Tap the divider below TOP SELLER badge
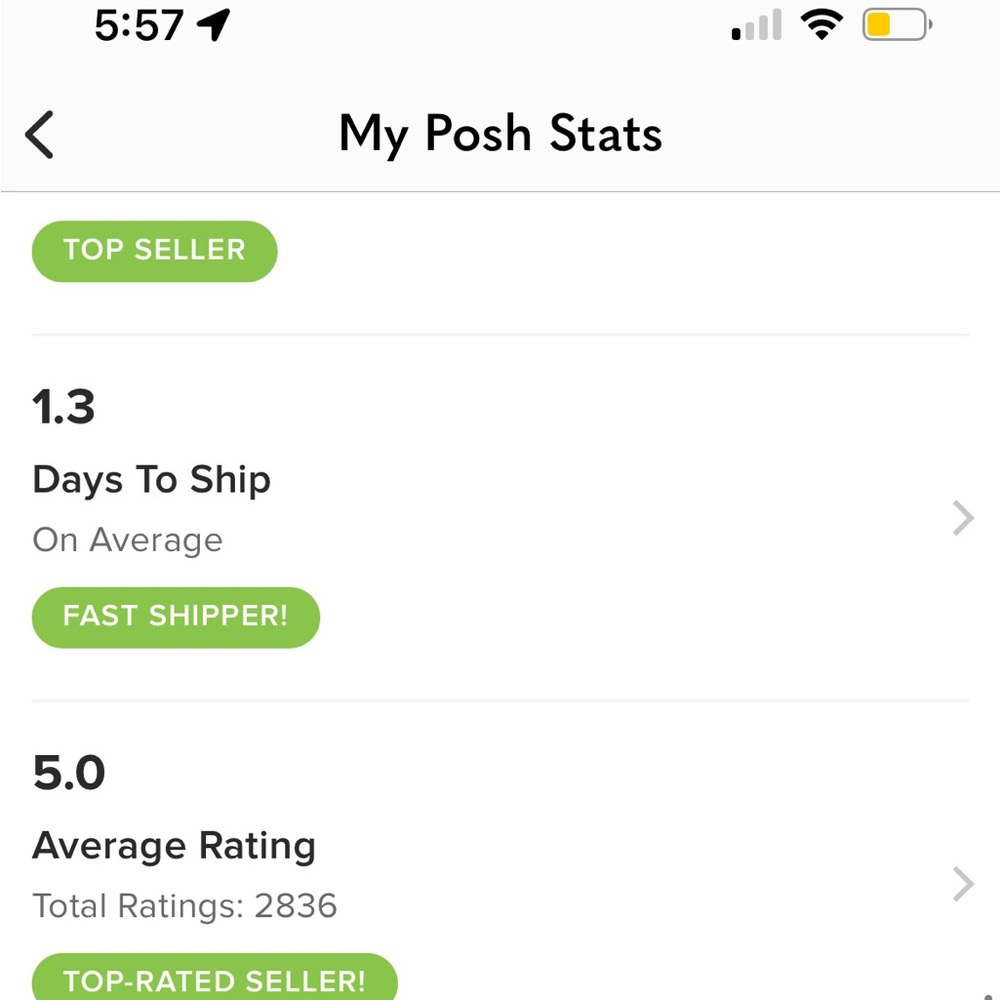 pos(500,334)
